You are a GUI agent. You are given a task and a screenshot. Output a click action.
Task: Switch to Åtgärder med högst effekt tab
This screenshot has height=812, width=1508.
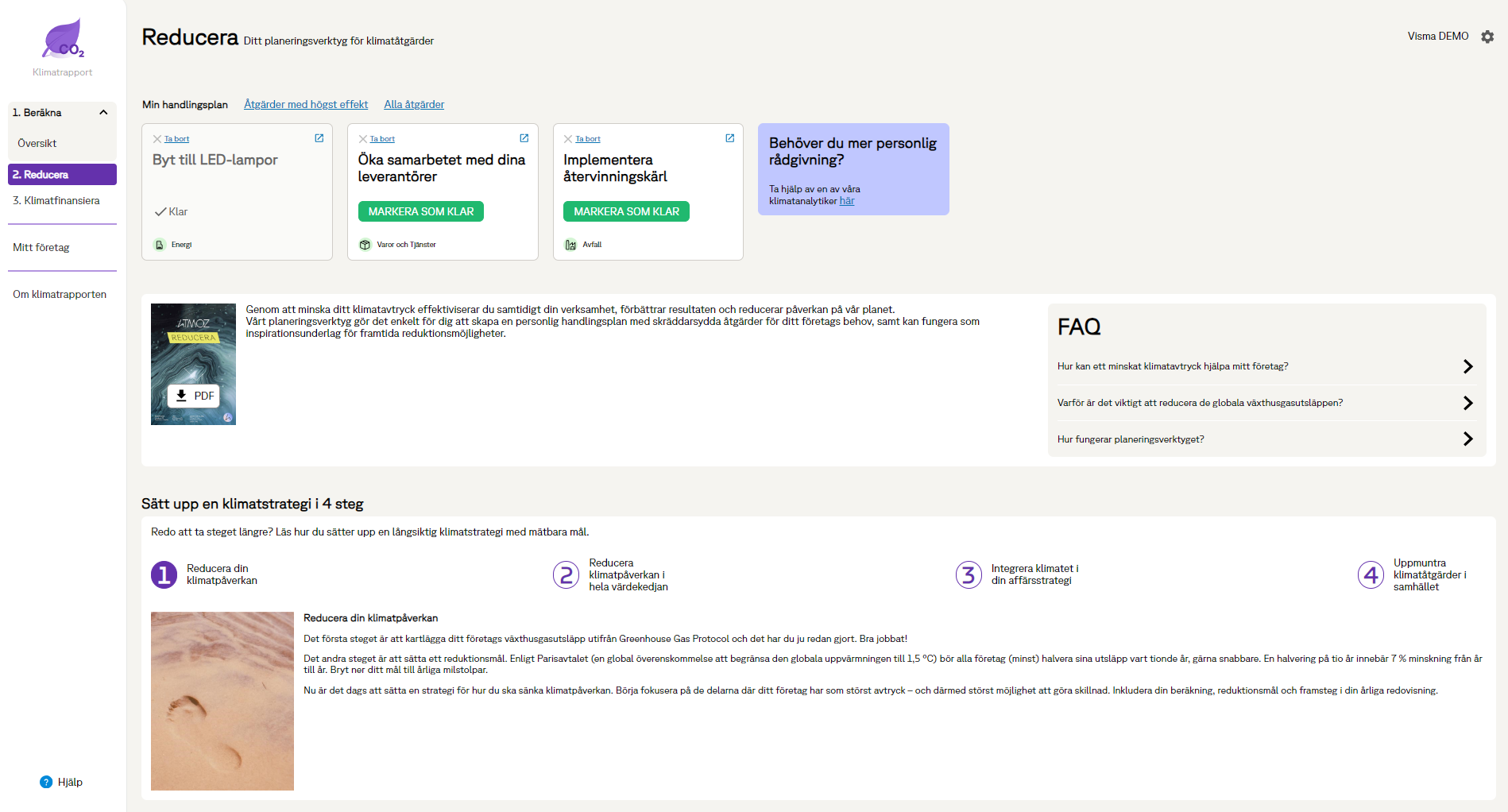(x=306, y=105)
